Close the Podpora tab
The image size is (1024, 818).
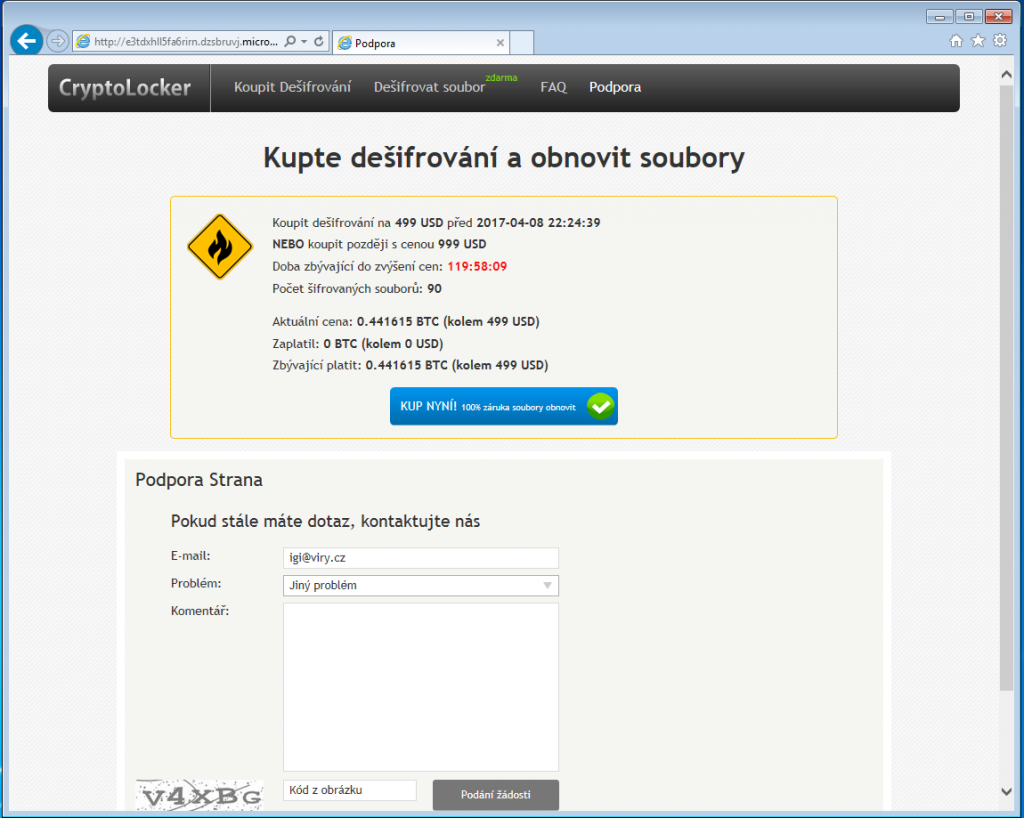(x=500, y=43)
